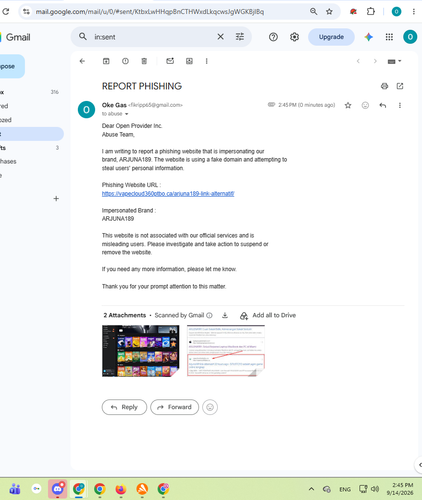The height and width of the screenshot is (500, 422).
Task: Show hidden system tray icons chevron
Action: [311, 489]
